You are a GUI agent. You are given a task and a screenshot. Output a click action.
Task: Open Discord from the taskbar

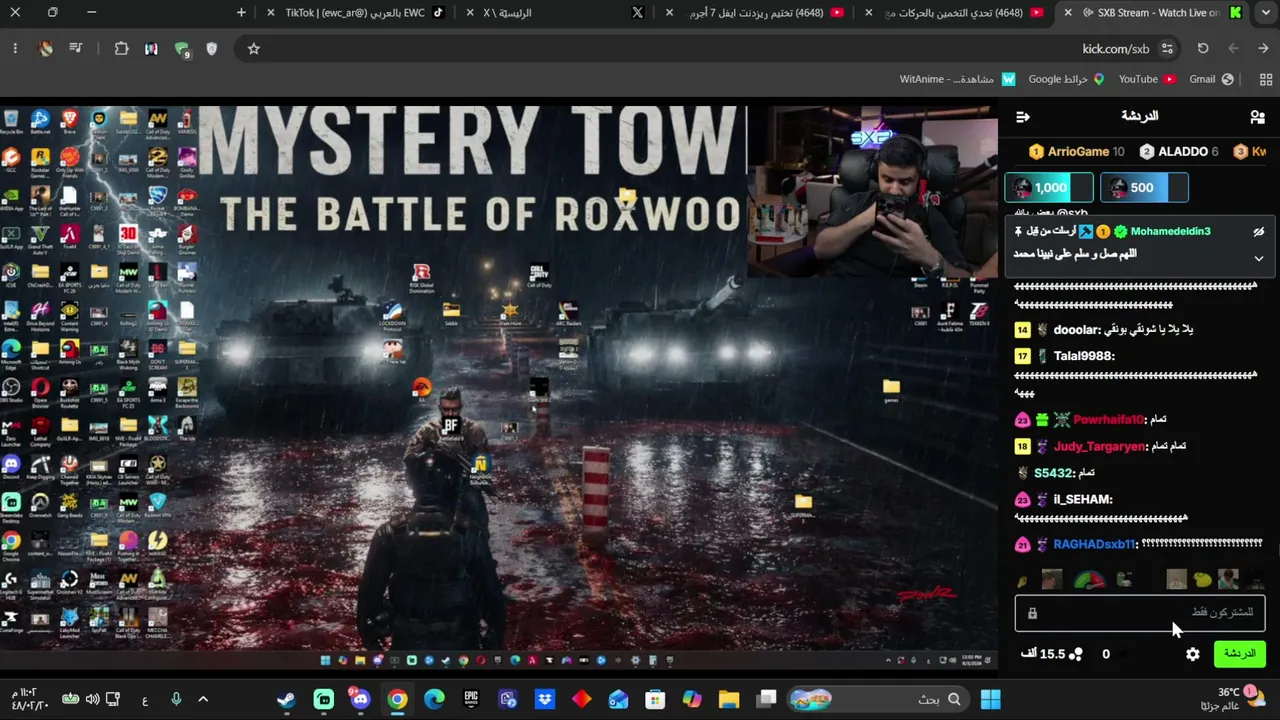coord(360,699)
